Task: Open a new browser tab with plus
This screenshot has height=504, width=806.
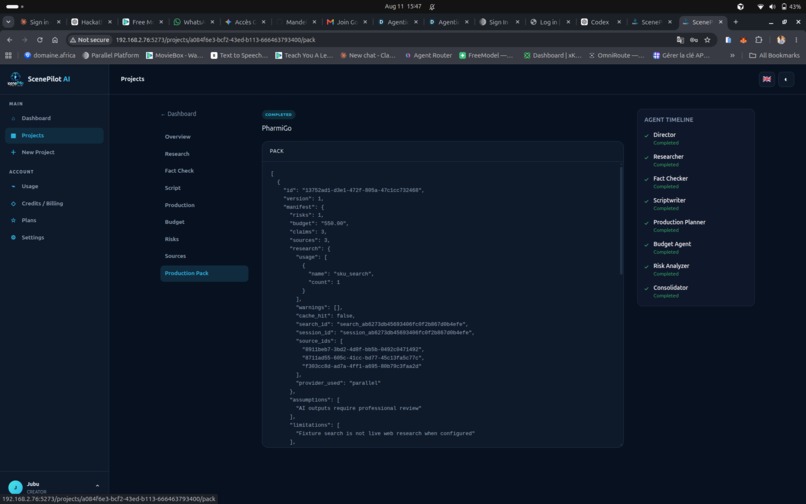Action: pos(736,22)
